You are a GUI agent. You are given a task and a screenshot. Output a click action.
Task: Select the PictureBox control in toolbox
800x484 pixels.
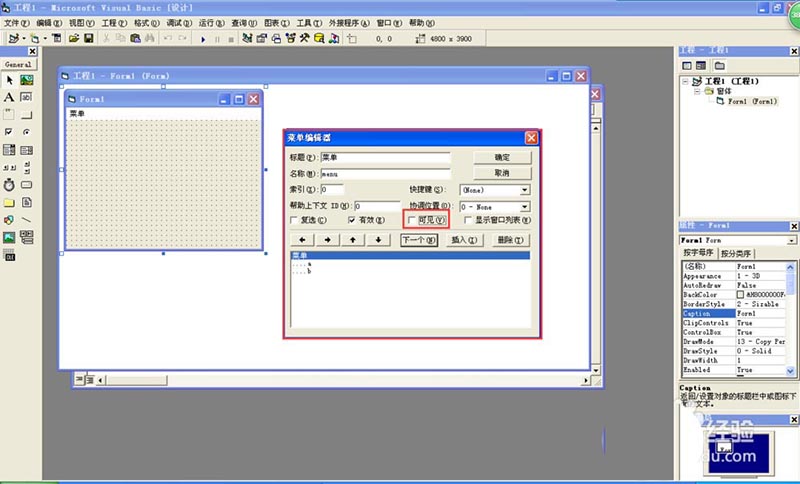point(27,80)
